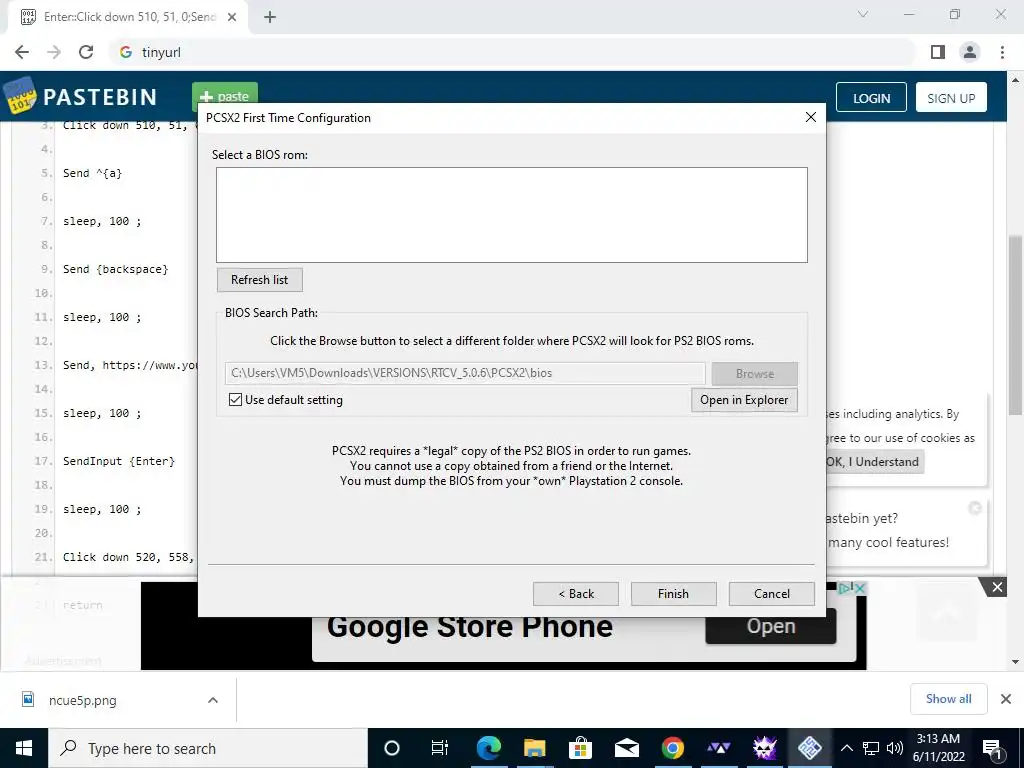Show hidden system tray icons

846,748
